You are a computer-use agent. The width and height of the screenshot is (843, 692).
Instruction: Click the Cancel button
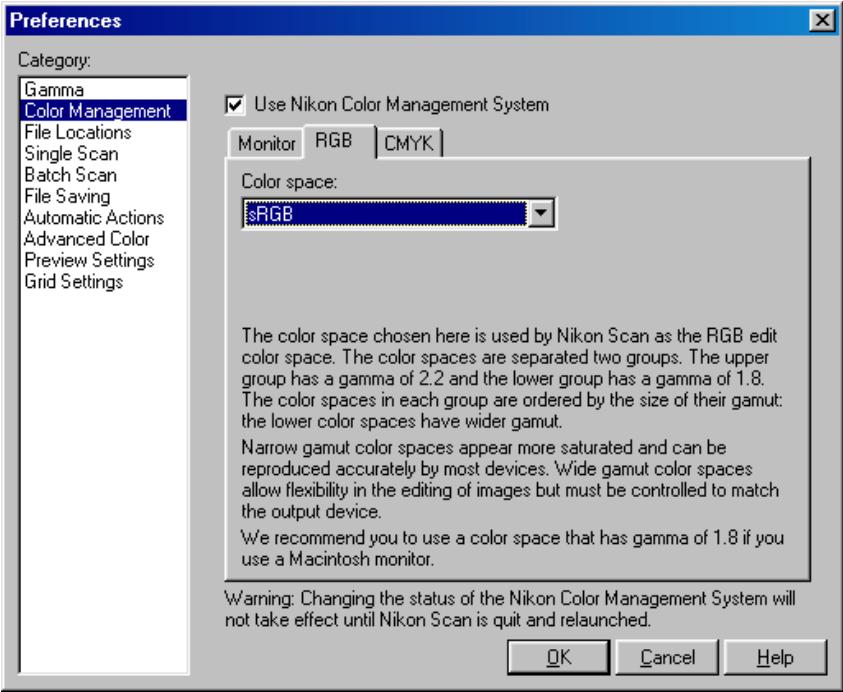[667, 657]
